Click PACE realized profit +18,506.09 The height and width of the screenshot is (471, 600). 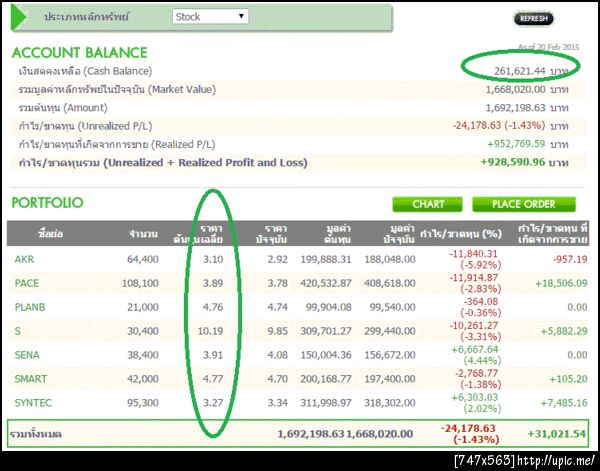point(561,284)
